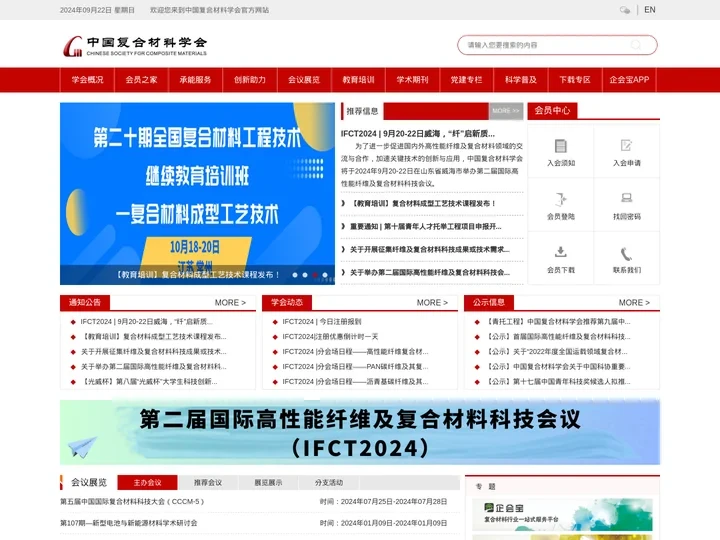Open the 学术期刊 menu
720x540 pixels.
point(412,80)
